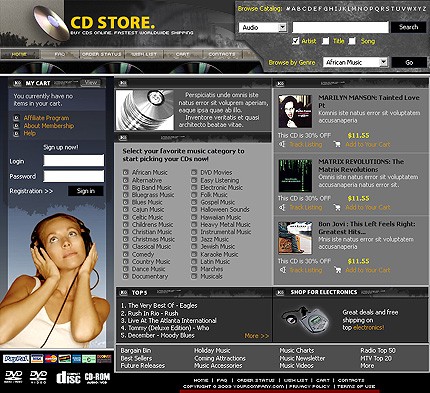
Task: Click the Login input field
Action: [x=74, y=160]
